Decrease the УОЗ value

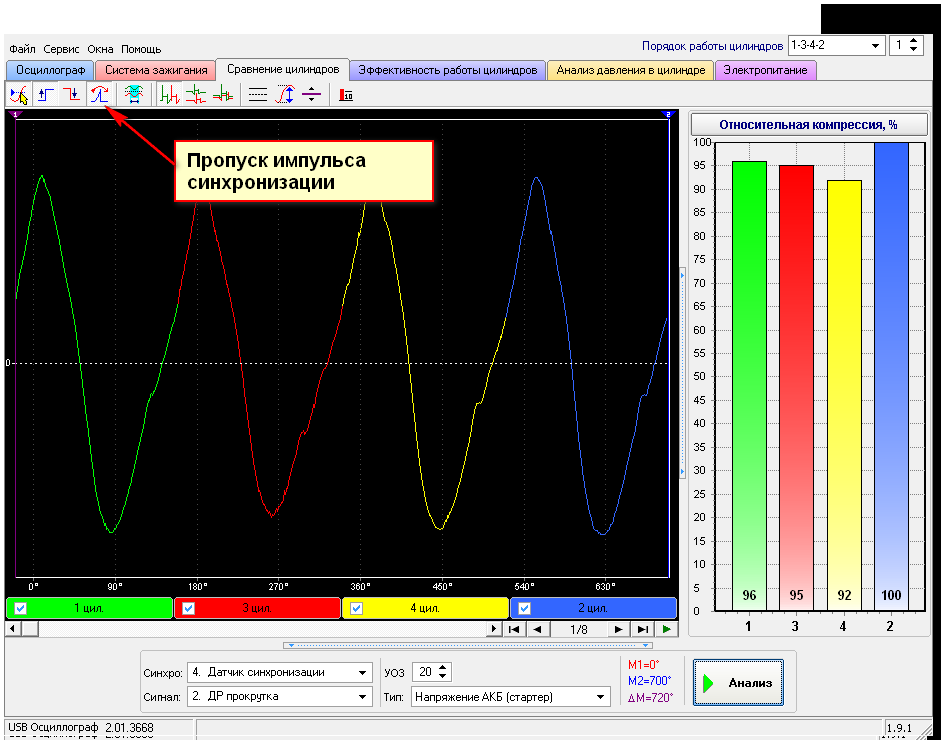(443, 676)
